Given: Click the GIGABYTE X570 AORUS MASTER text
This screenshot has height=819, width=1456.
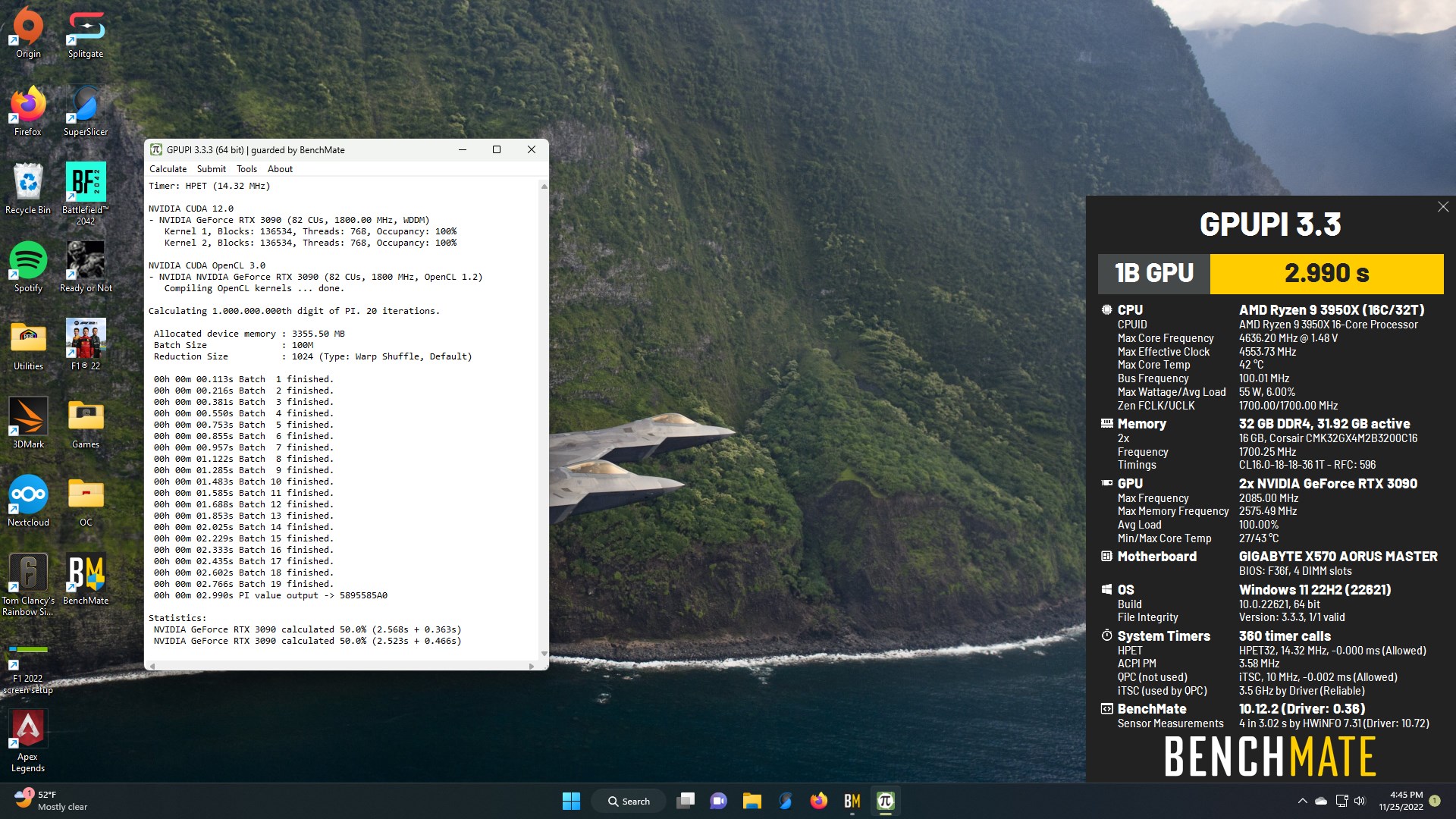Looking at the screenshot, I should 1338,557.
